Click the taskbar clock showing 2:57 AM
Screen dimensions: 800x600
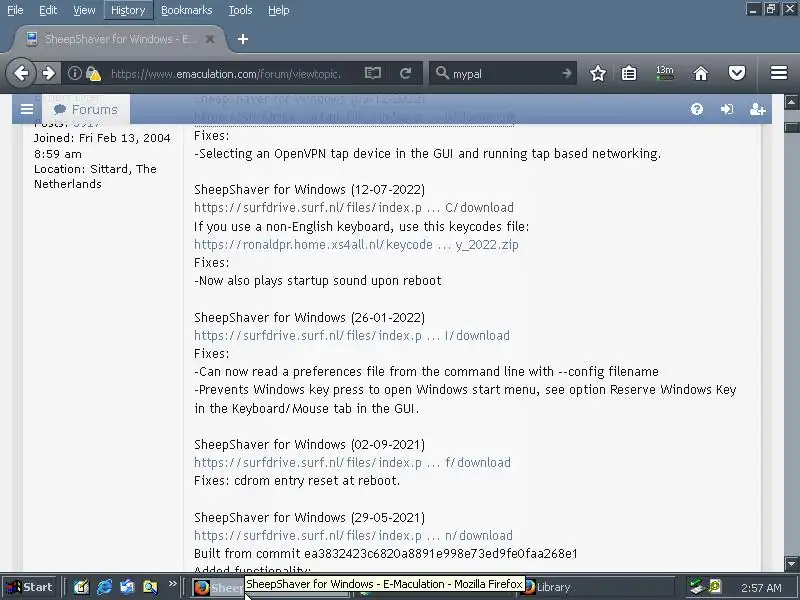point(761,588)
